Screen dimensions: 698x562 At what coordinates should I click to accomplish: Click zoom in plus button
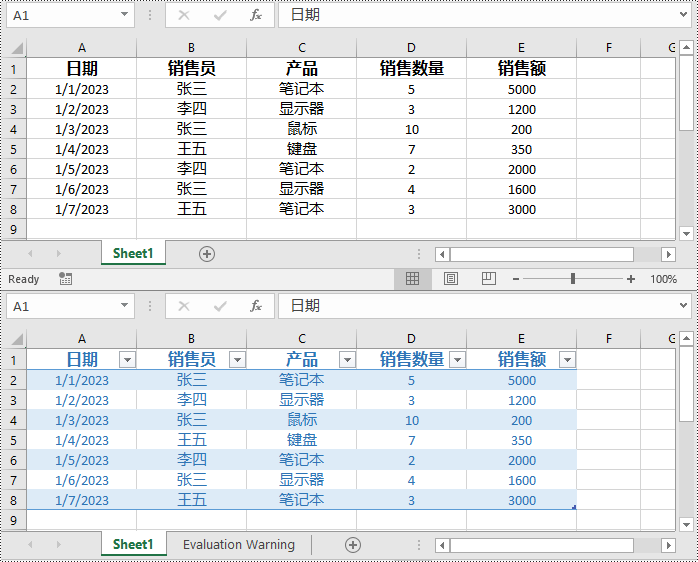(631, 279)
